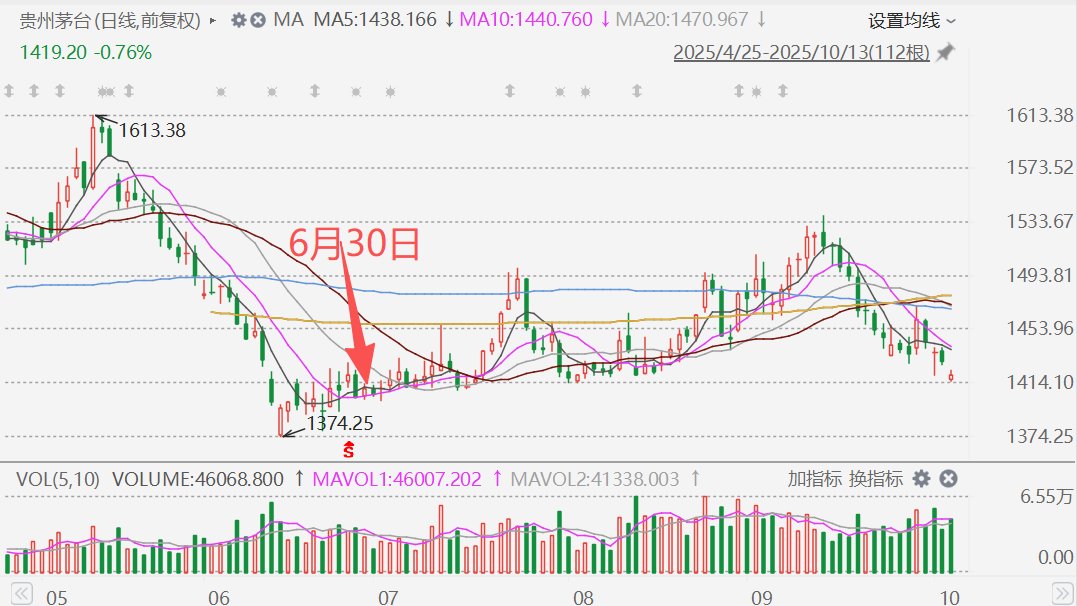Click the 07 month marker on timeline

[x=388, y=597]
